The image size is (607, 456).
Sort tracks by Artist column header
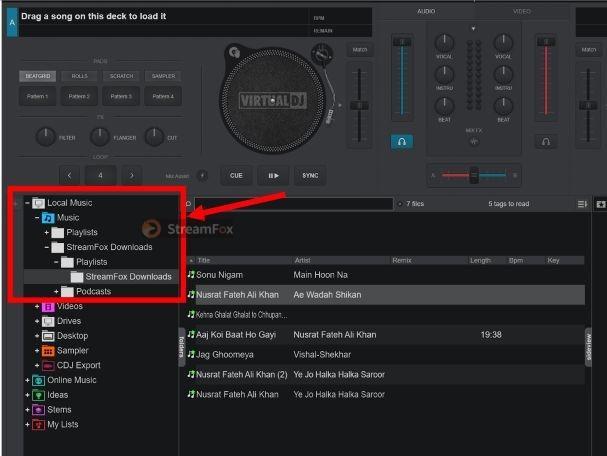point(341,260)
